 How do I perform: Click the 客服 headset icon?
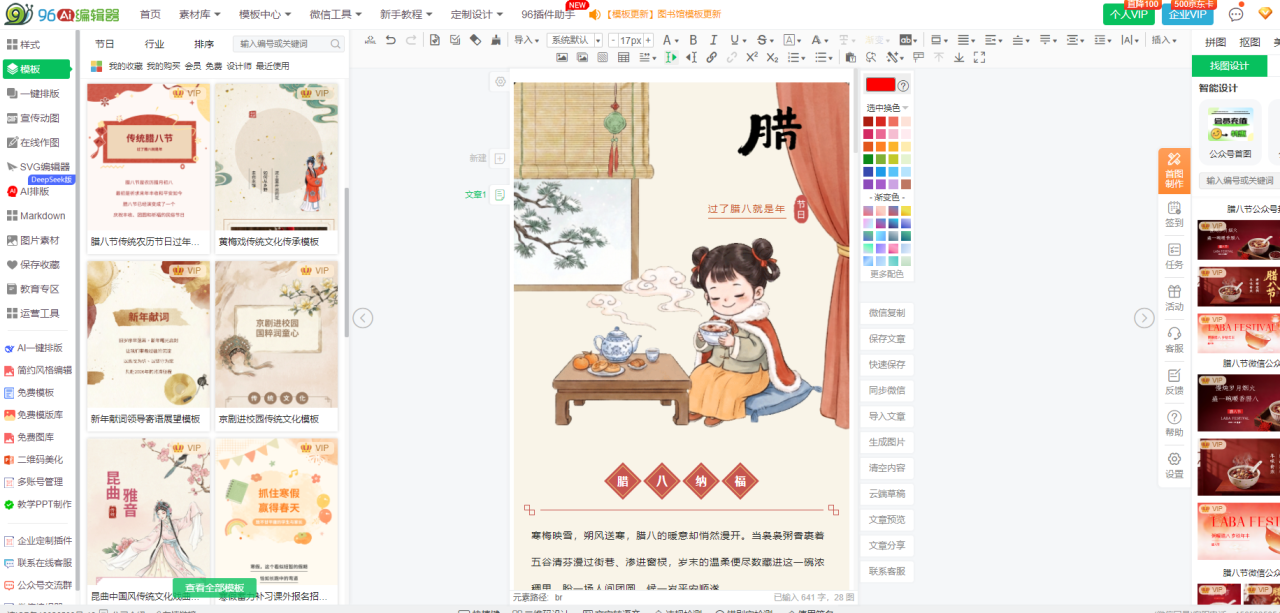tap(1174, 340)
